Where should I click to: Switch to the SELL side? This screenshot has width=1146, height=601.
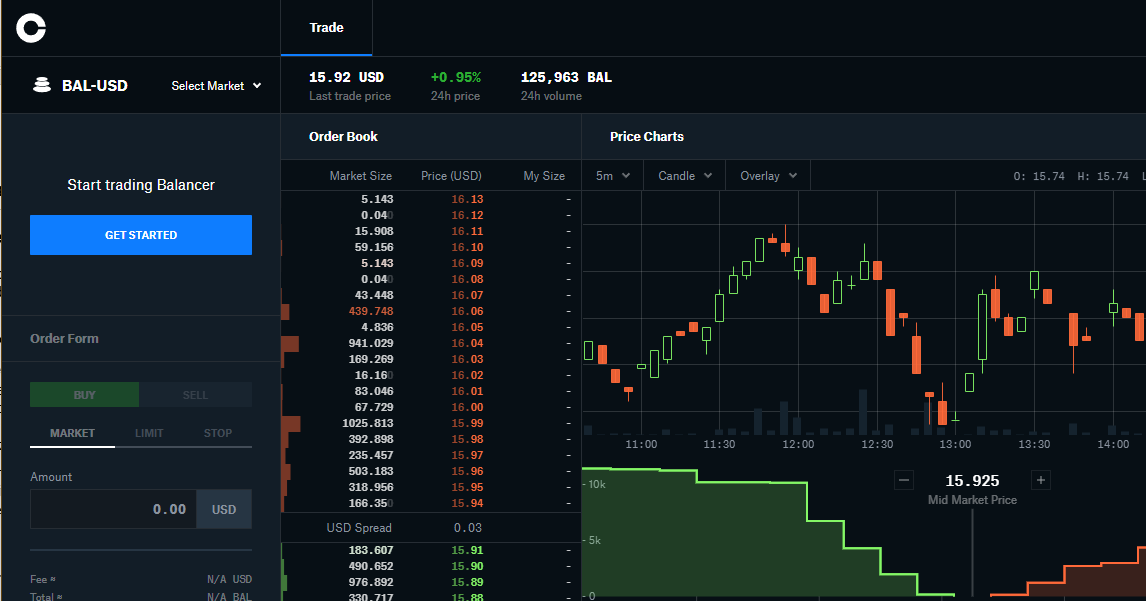point(195,394)
